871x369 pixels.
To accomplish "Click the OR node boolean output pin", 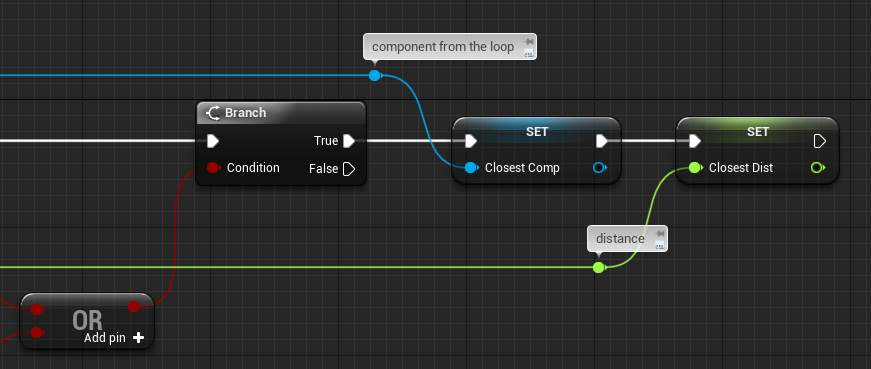I will (134, 306).
